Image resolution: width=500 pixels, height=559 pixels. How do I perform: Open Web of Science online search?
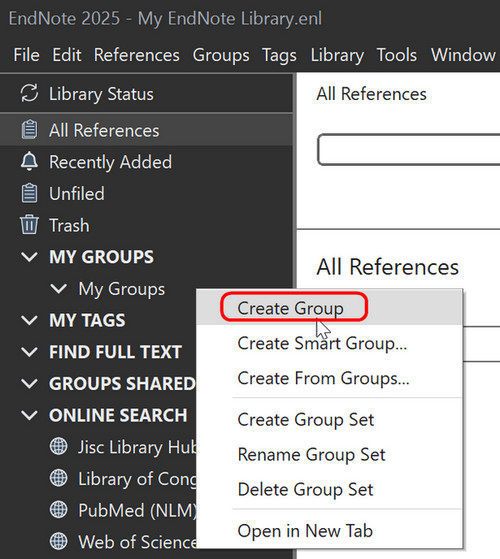(137, 542)
